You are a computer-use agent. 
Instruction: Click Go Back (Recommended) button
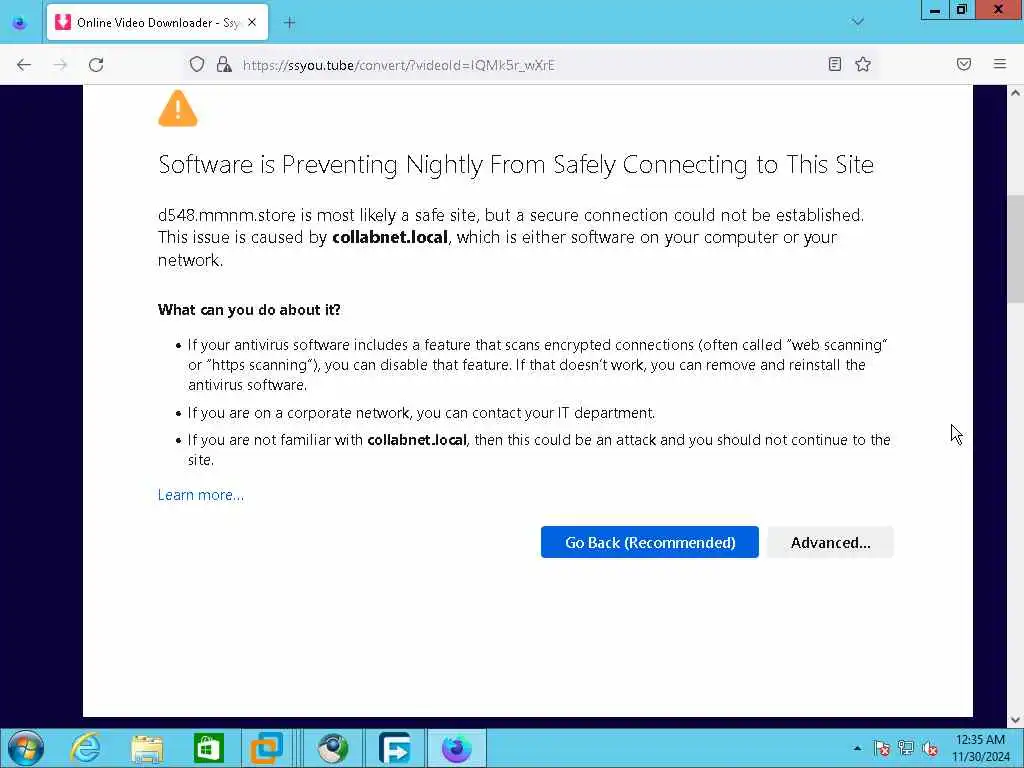650,542
